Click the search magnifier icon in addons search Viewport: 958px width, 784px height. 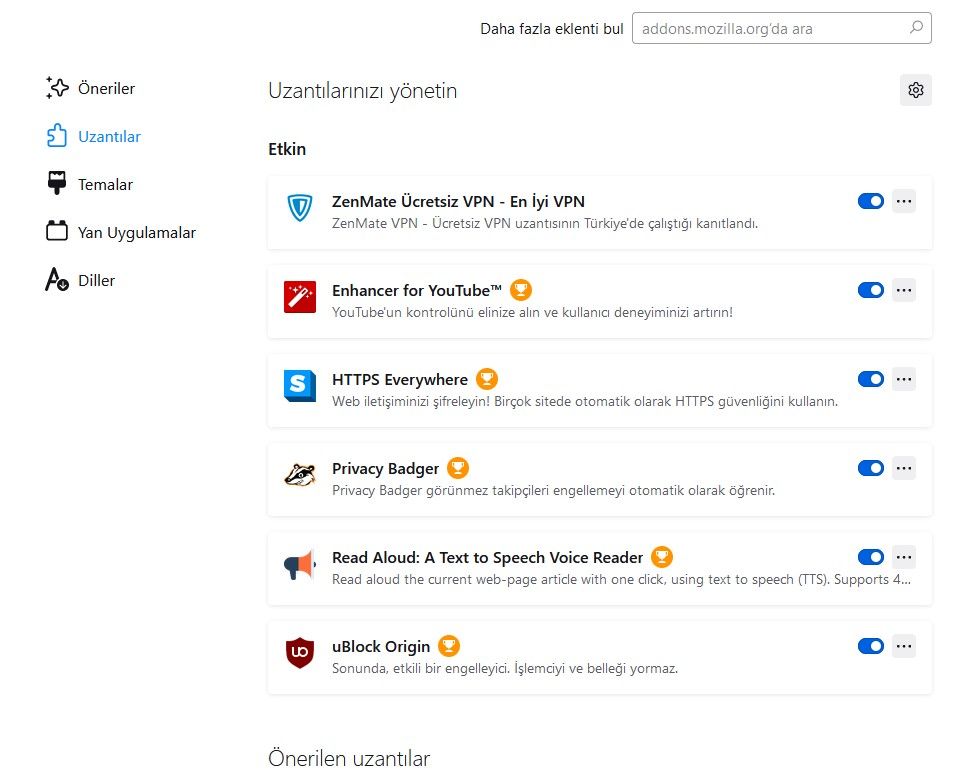pyautogui.click(x=916, y=28)
